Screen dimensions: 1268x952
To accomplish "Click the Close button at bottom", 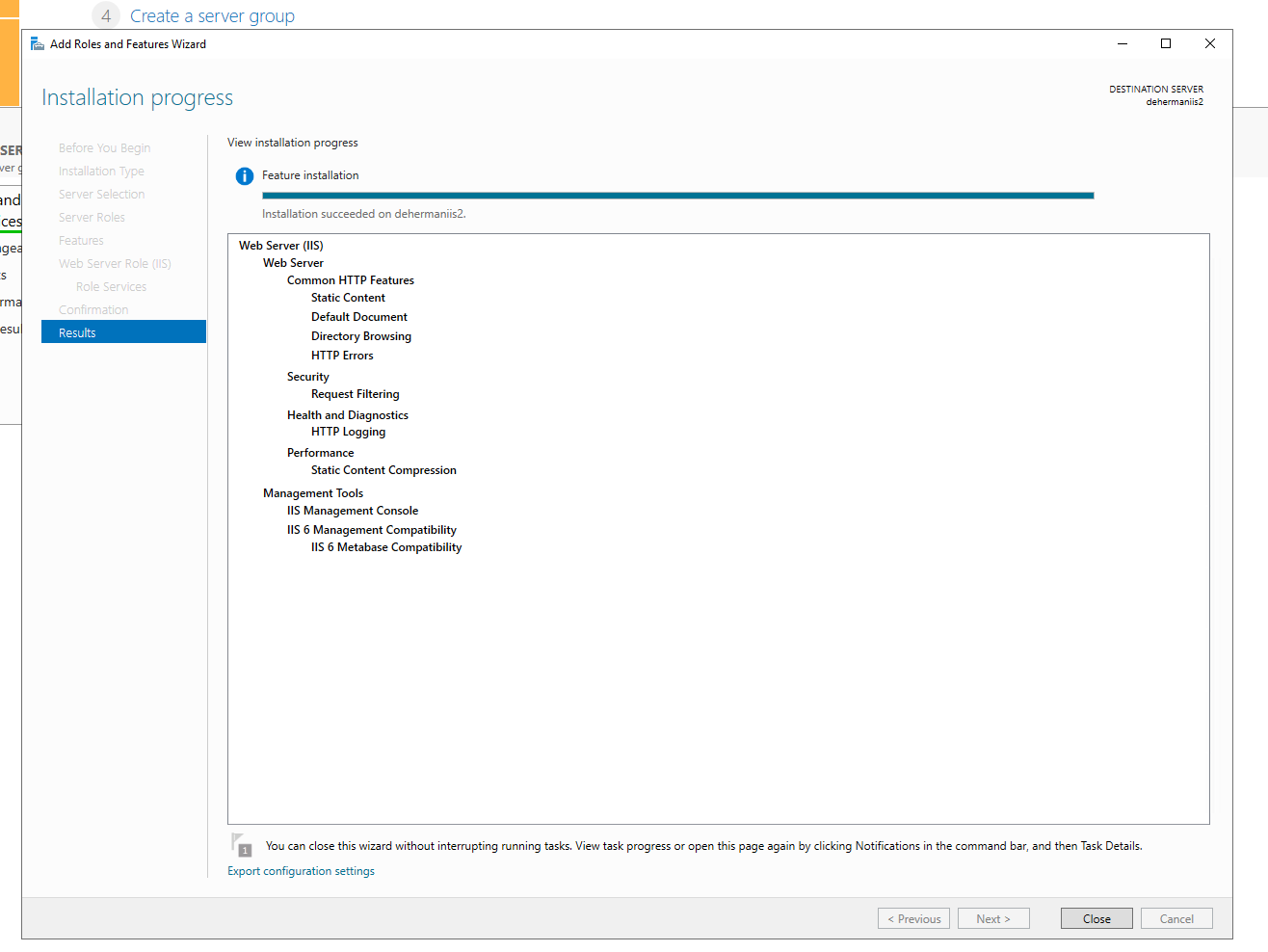I will pos(1096,918).
